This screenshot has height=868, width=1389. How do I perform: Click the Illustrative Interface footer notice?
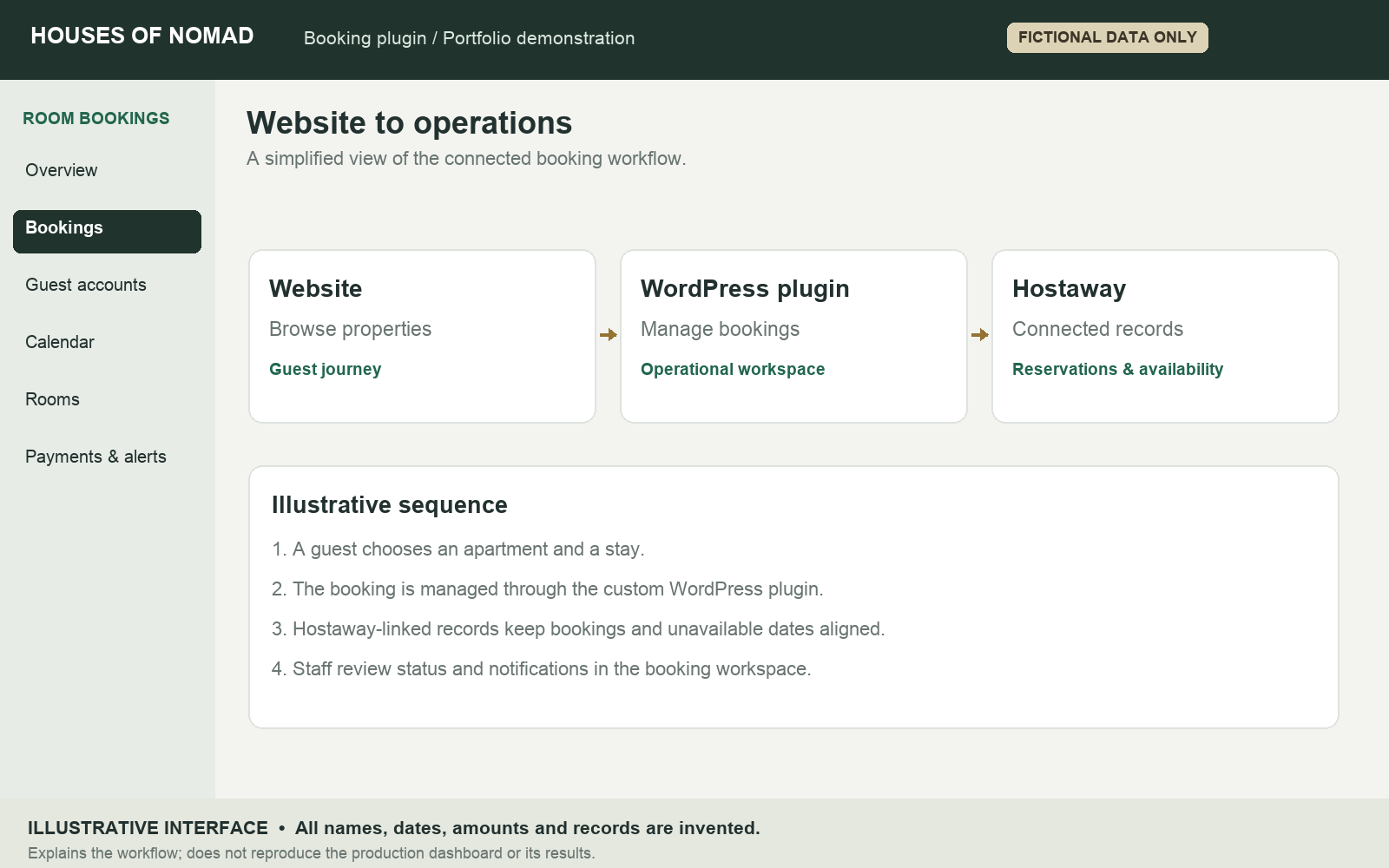393,828
